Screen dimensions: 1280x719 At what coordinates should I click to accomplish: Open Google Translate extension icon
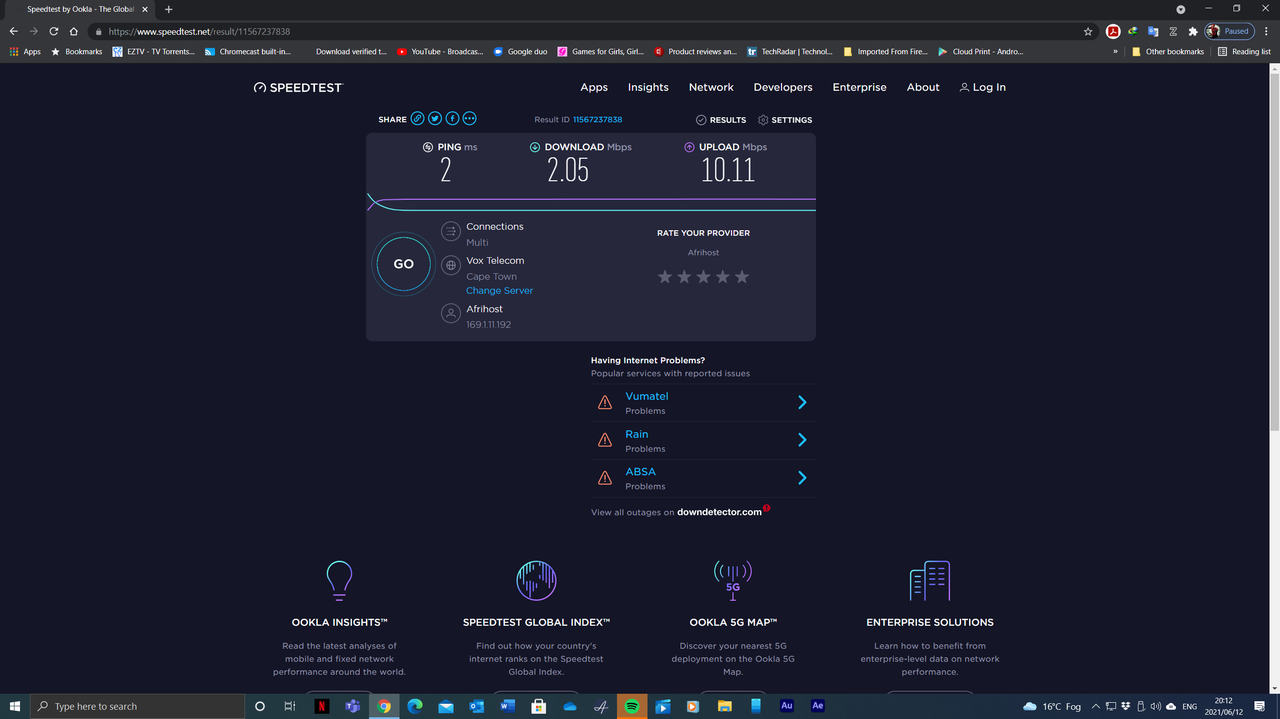[x=1153, y=31]
